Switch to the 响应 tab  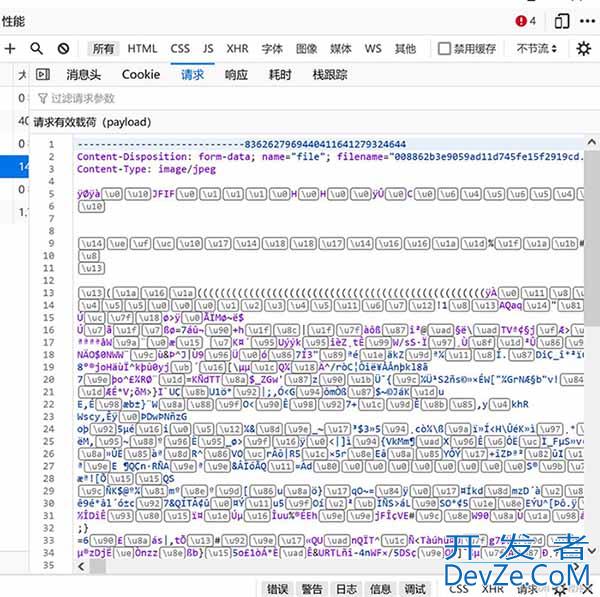pos(236,74)
